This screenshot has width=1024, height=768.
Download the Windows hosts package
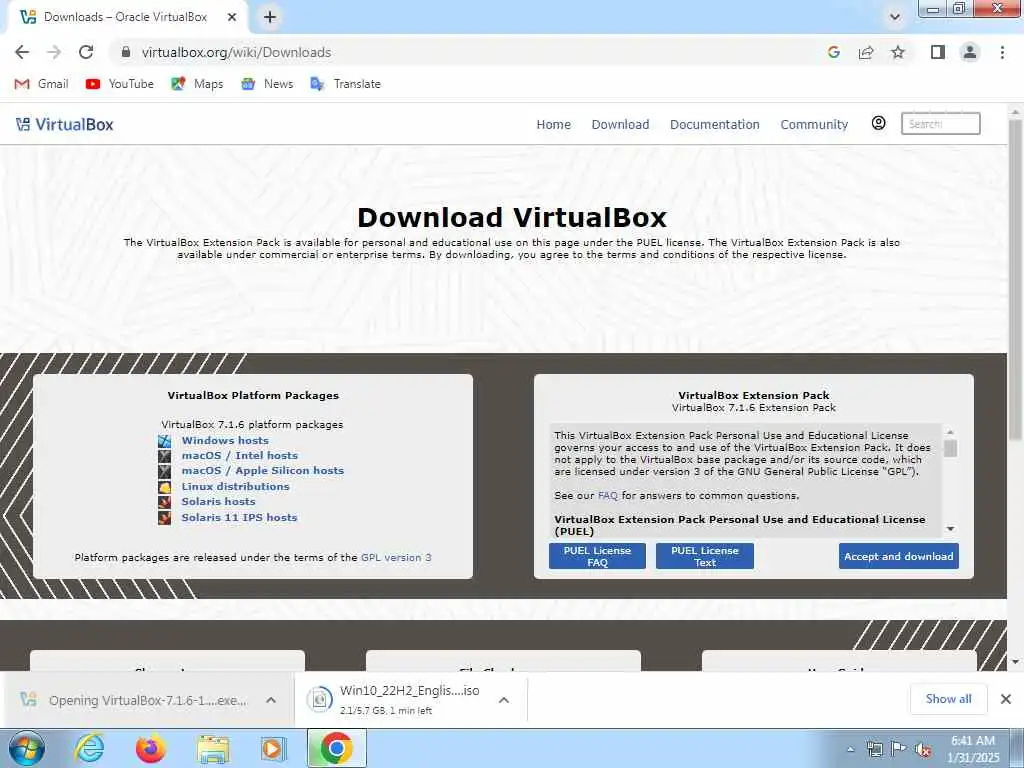tap(225, 440)
